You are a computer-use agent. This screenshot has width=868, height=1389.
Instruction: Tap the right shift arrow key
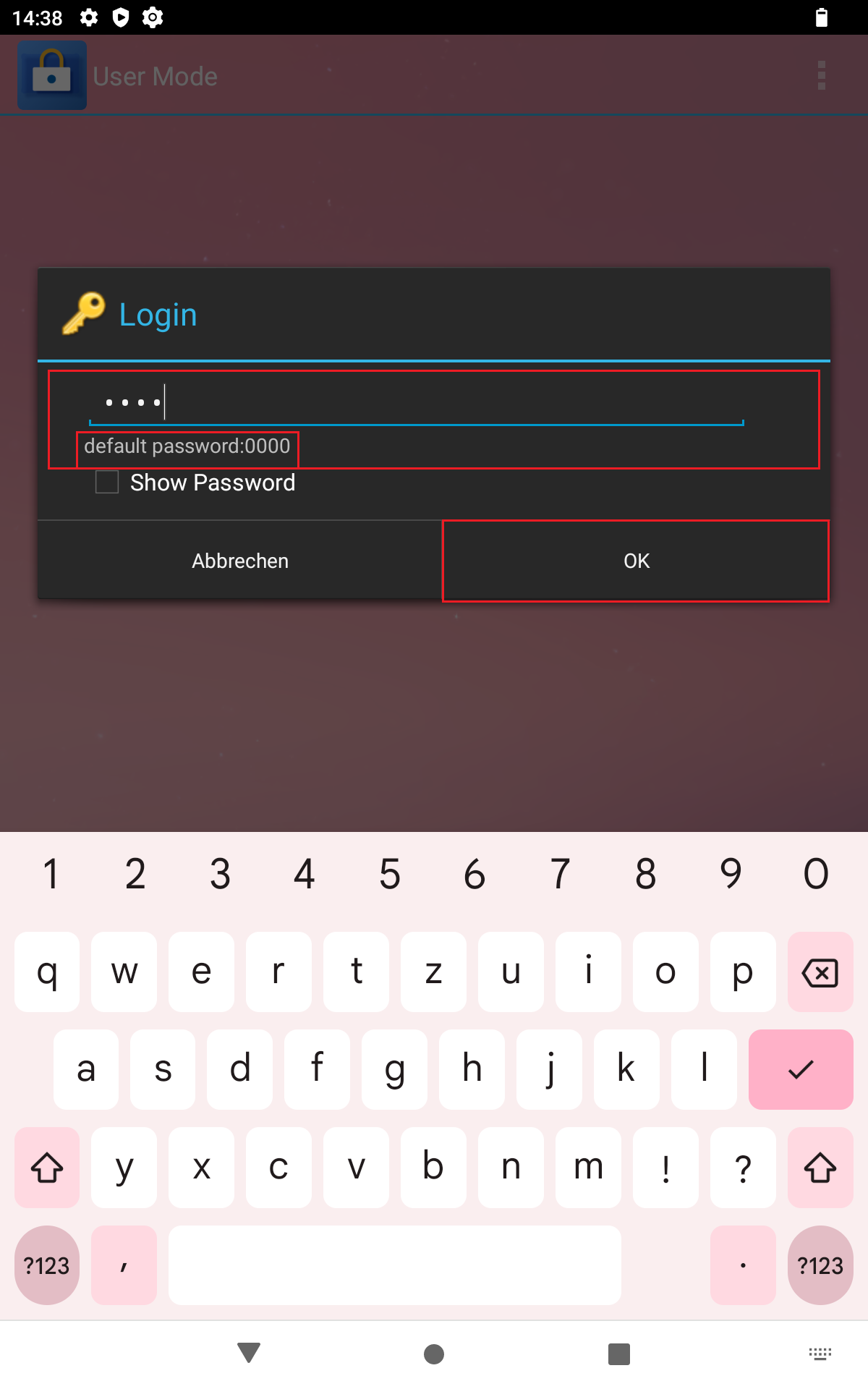pos(820,1167)
